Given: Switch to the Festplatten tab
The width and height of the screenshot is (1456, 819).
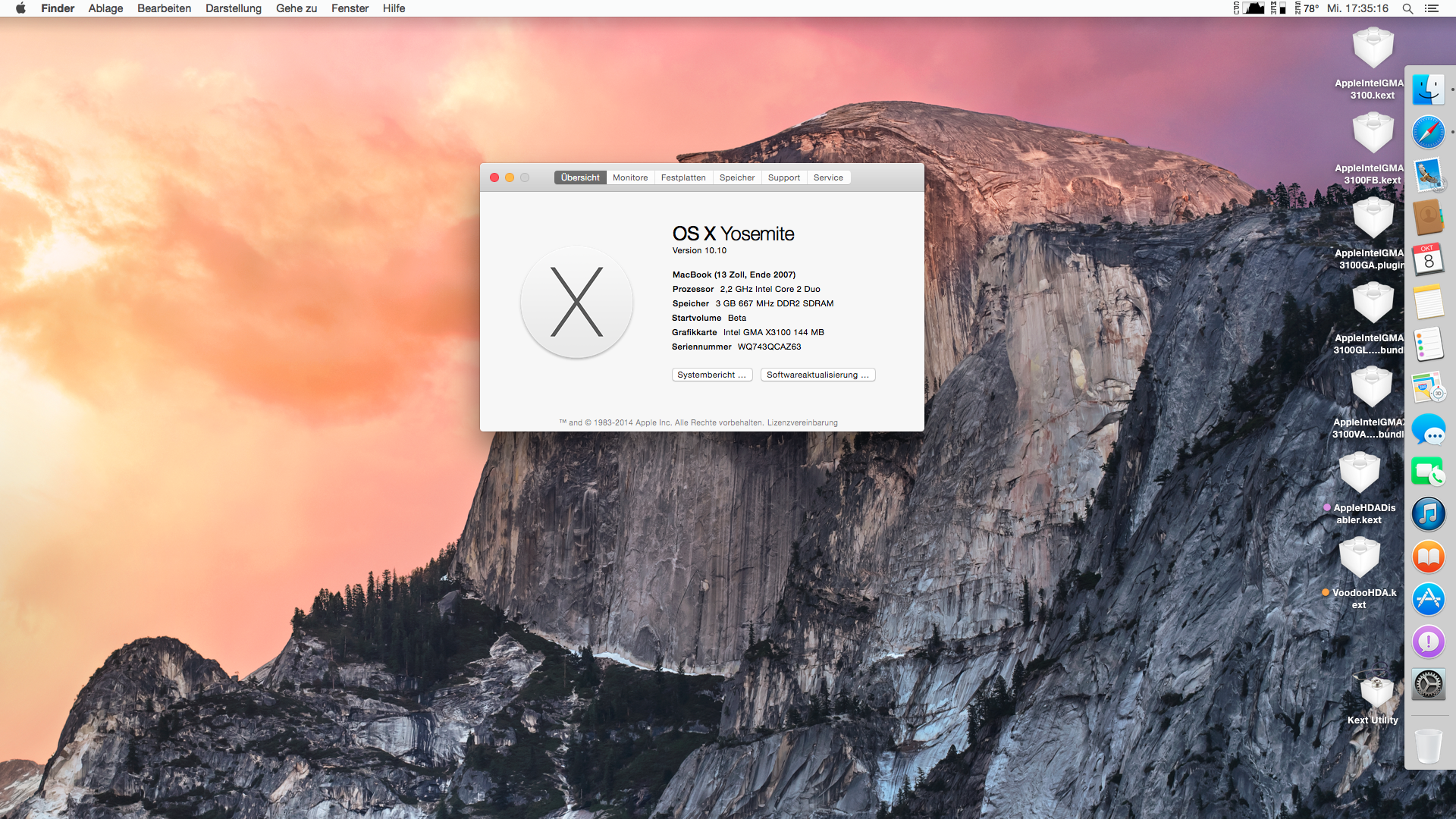Looking at the screenshot, I should [x=683, y=177].
